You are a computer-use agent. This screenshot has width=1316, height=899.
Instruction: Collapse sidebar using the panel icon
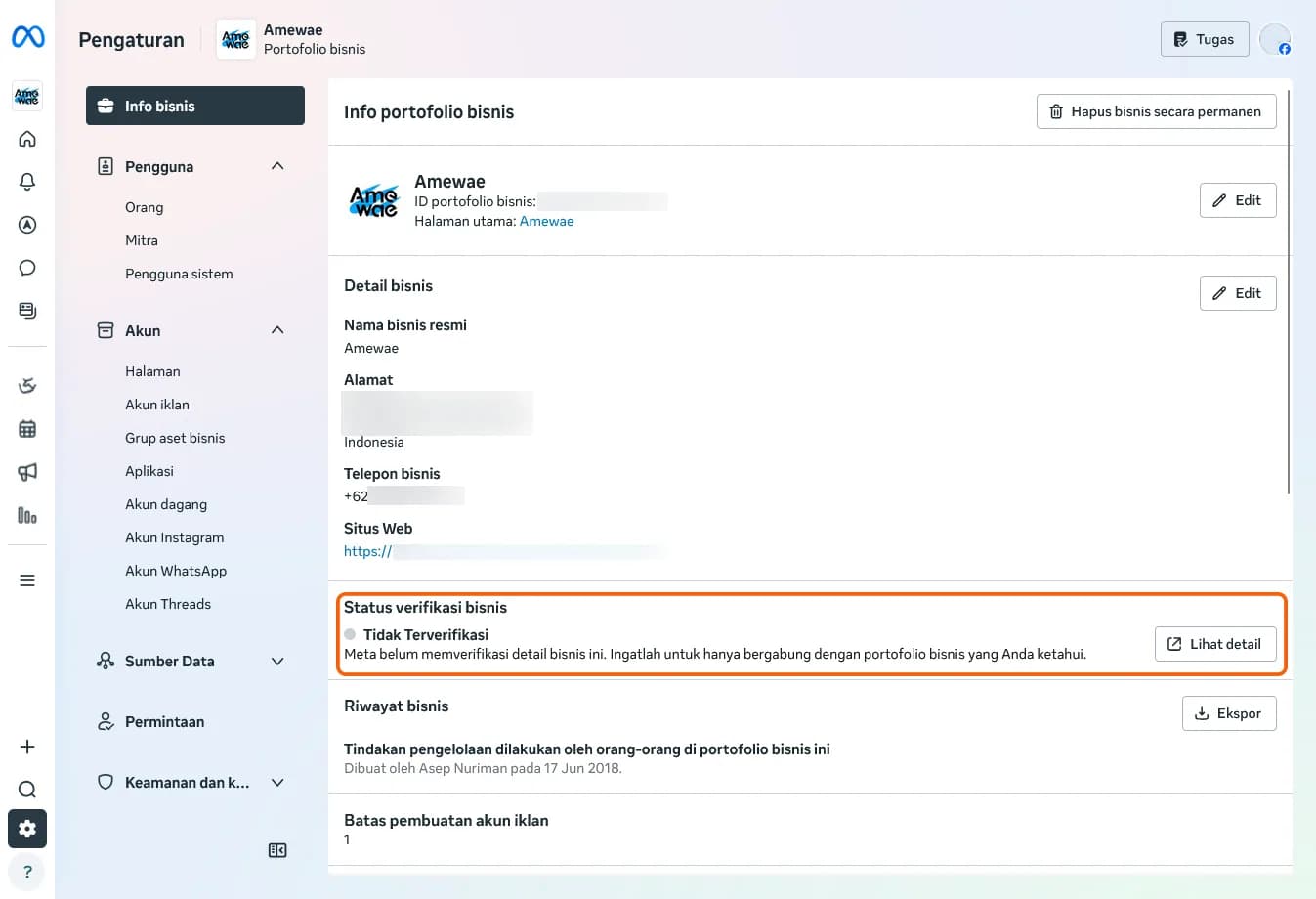click(x=277, y=851)
